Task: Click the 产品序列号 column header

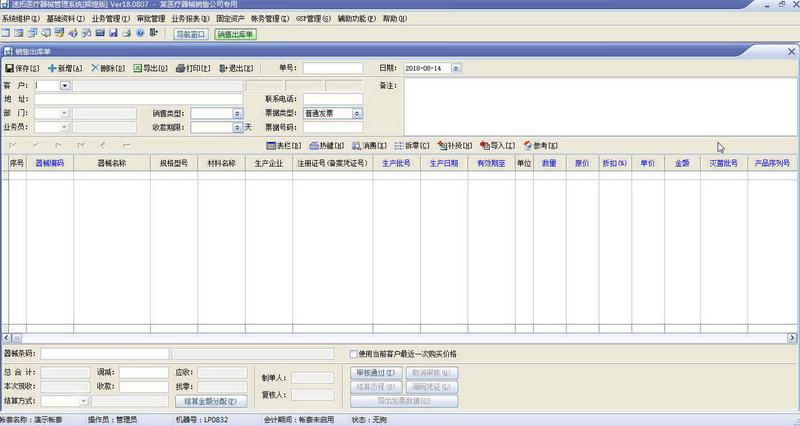Action: pyautogui.click(x=772, y=163)
